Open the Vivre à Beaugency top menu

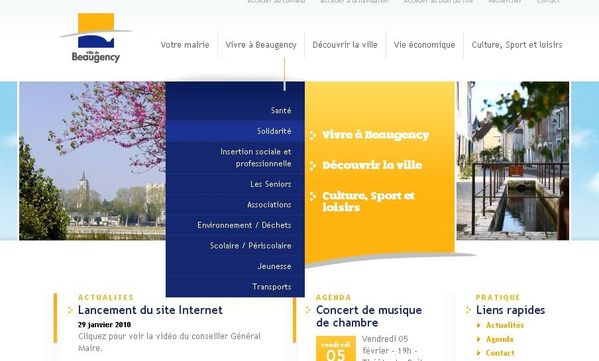click(x=261, y=45)
